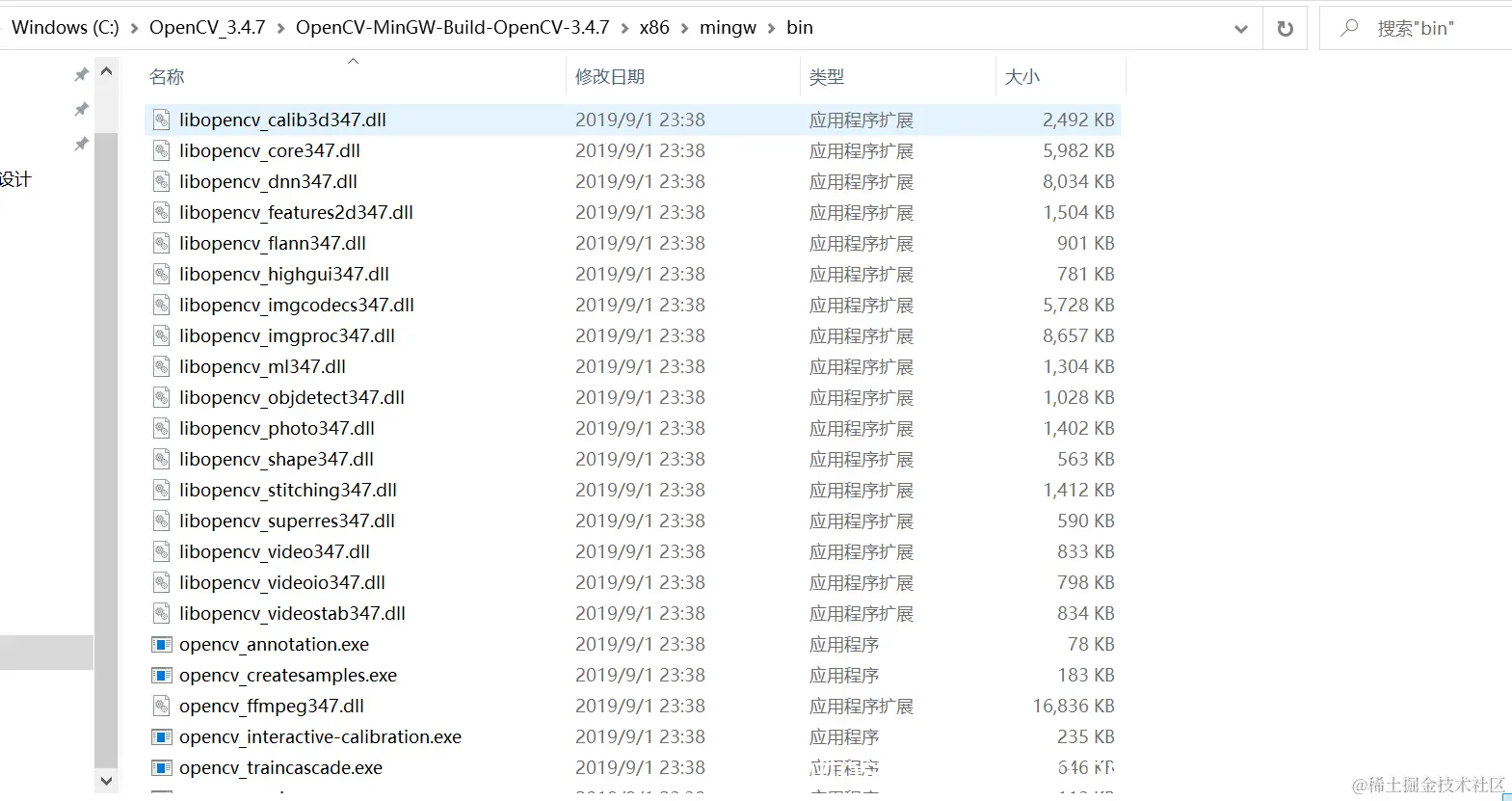Screen dimensions: 1512x801
Task: Click the opencv_ffmpeg347.dll file icon
Action: tap(162, 706)
